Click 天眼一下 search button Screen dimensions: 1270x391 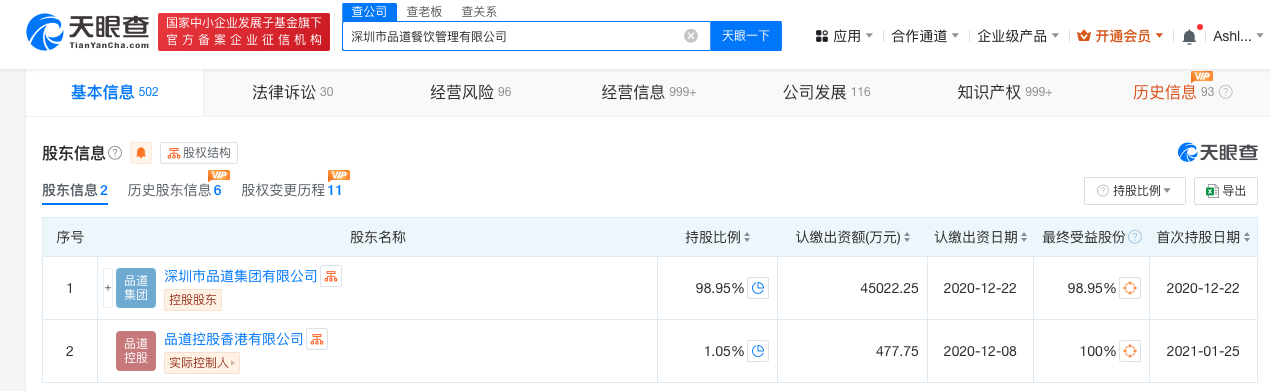pyautogui.click(x=746, y=36)
